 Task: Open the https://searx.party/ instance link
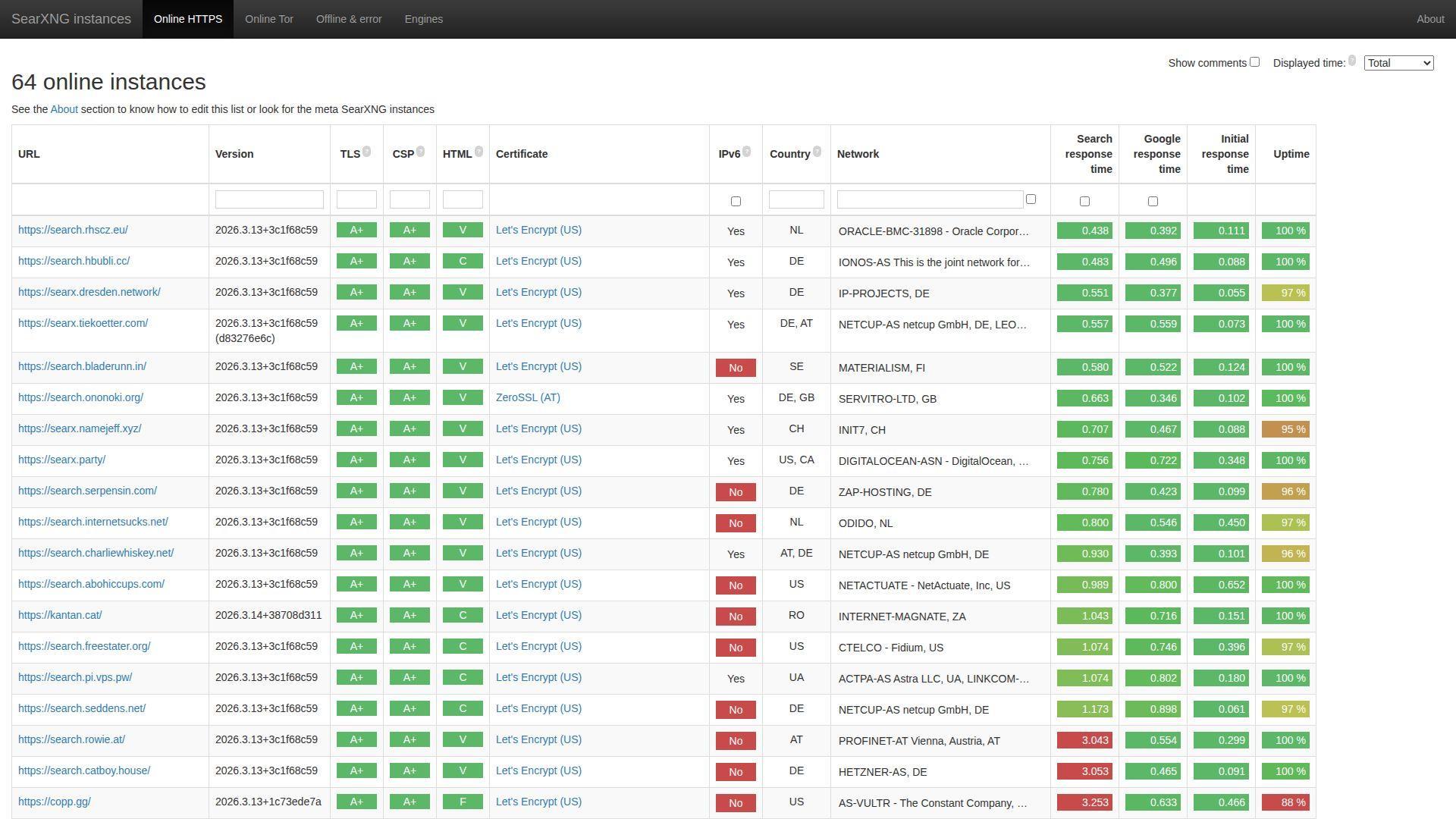coord(62,460)
